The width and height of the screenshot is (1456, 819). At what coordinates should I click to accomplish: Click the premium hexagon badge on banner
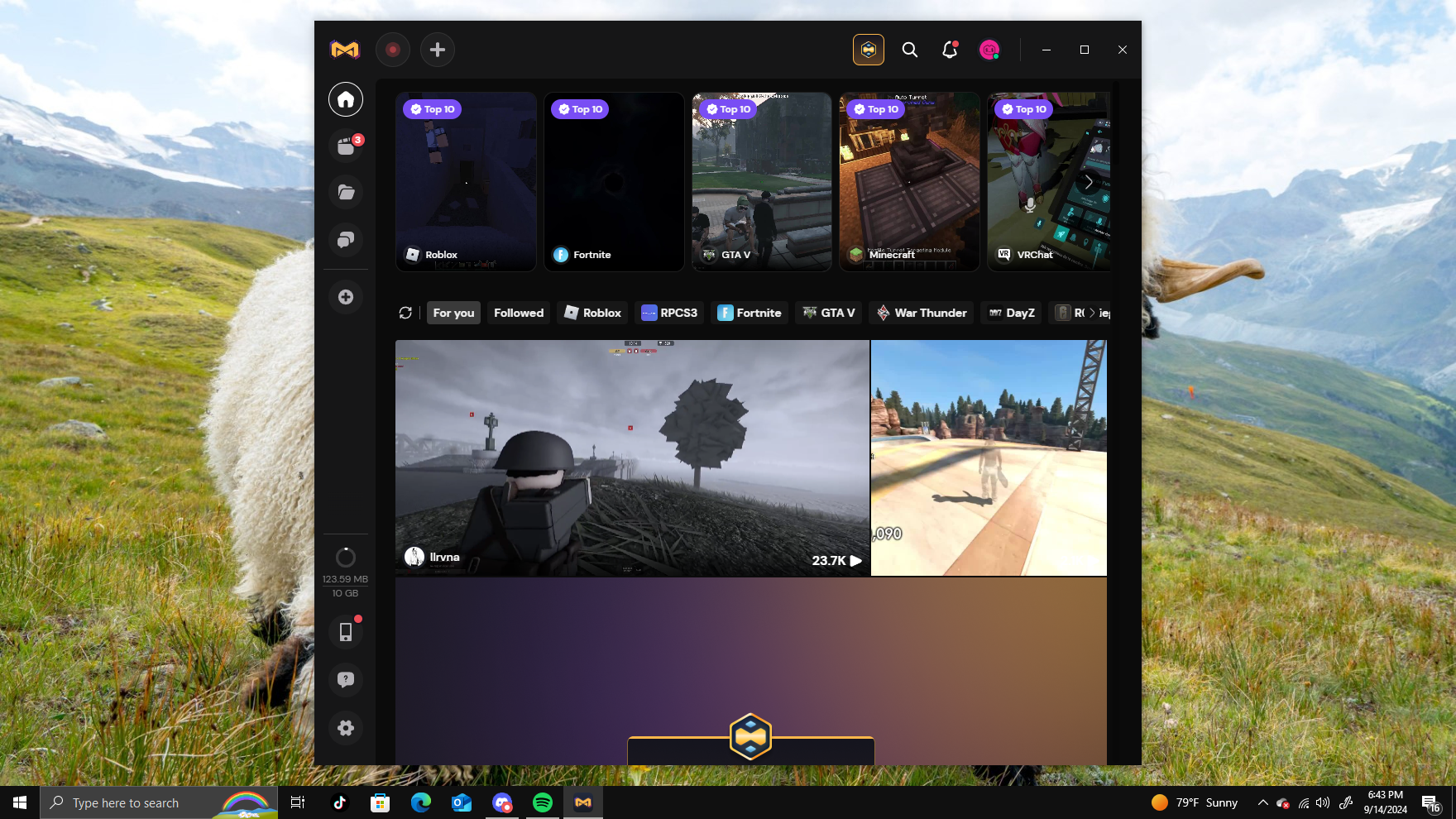coord(750,736)
